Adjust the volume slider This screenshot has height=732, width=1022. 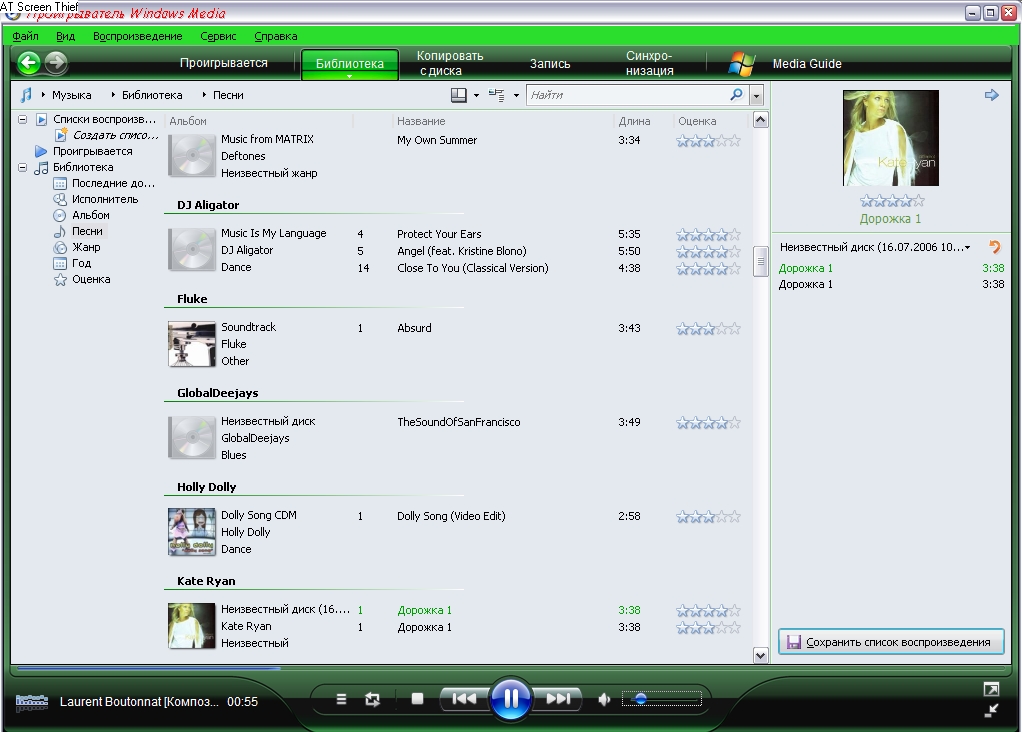click(662, 699)
